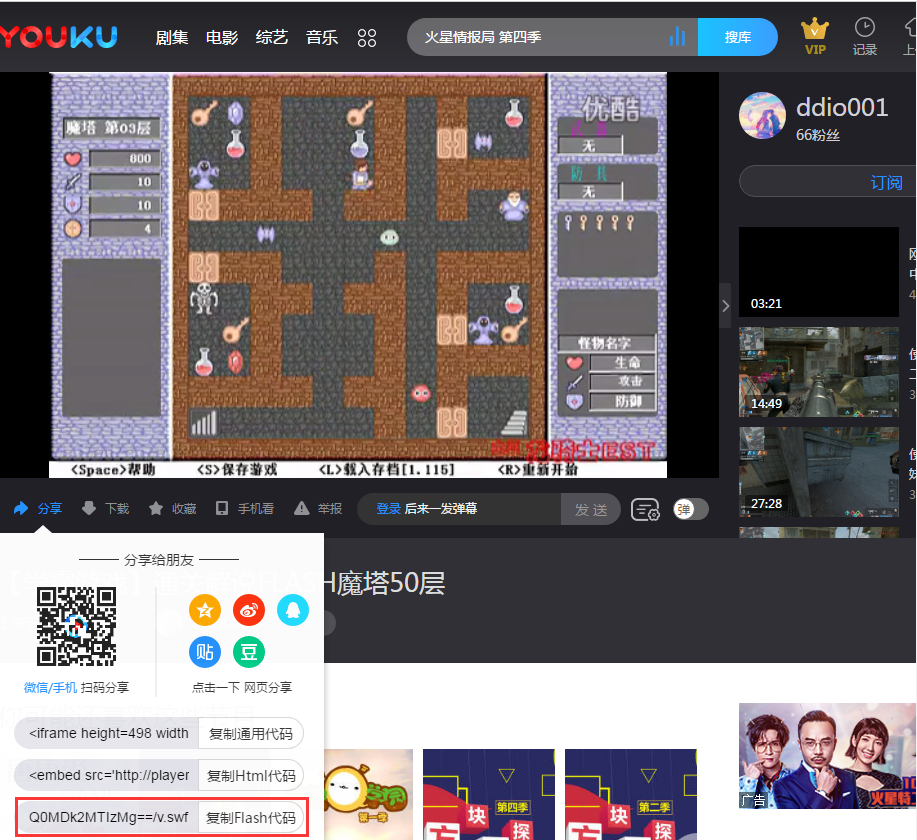The height and width of the screenshot is (840, 917).
Task: Toggle the 弹 danmaku switch
Action: [691, 509]
